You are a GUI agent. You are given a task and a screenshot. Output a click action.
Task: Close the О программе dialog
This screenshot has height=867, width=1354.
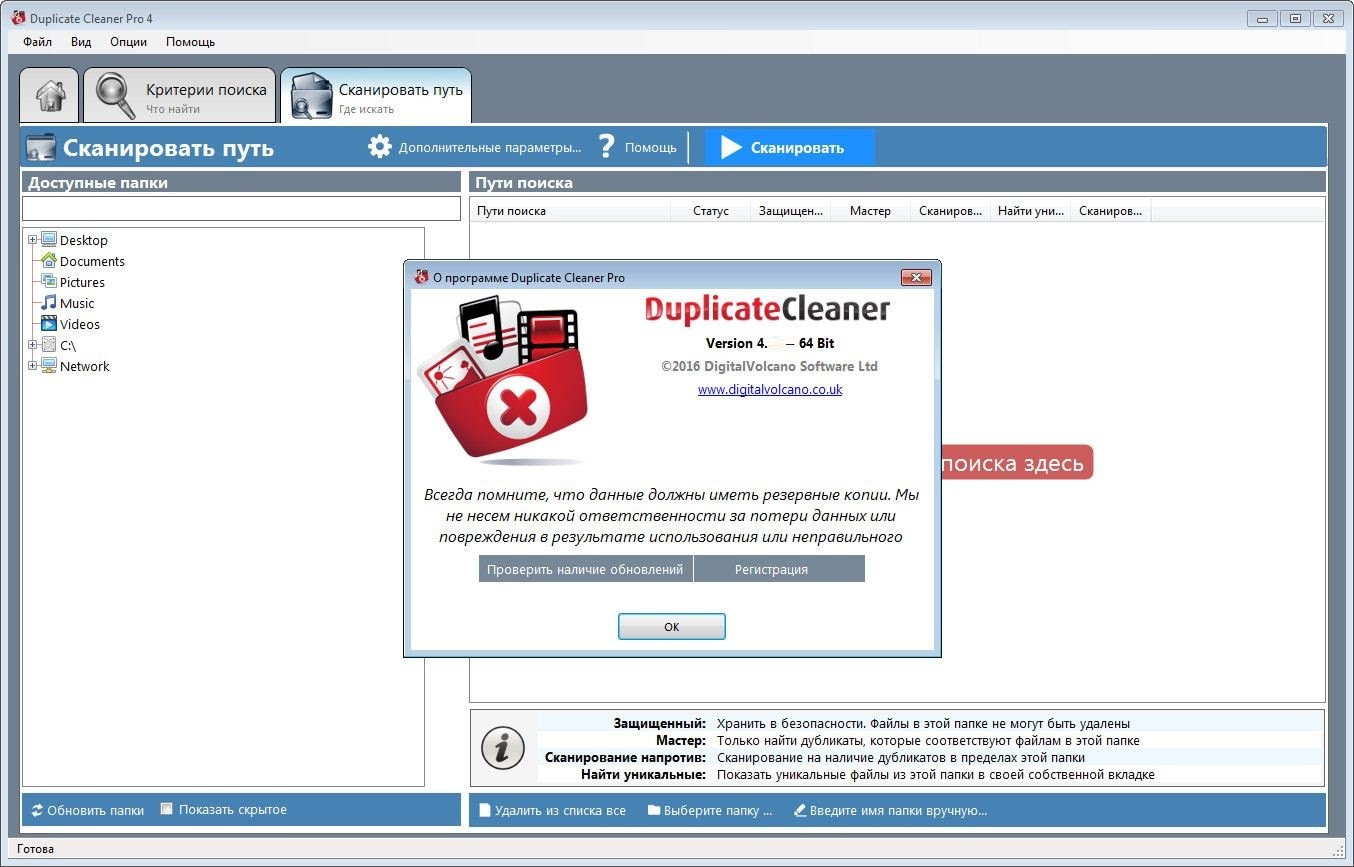[916, 277]
